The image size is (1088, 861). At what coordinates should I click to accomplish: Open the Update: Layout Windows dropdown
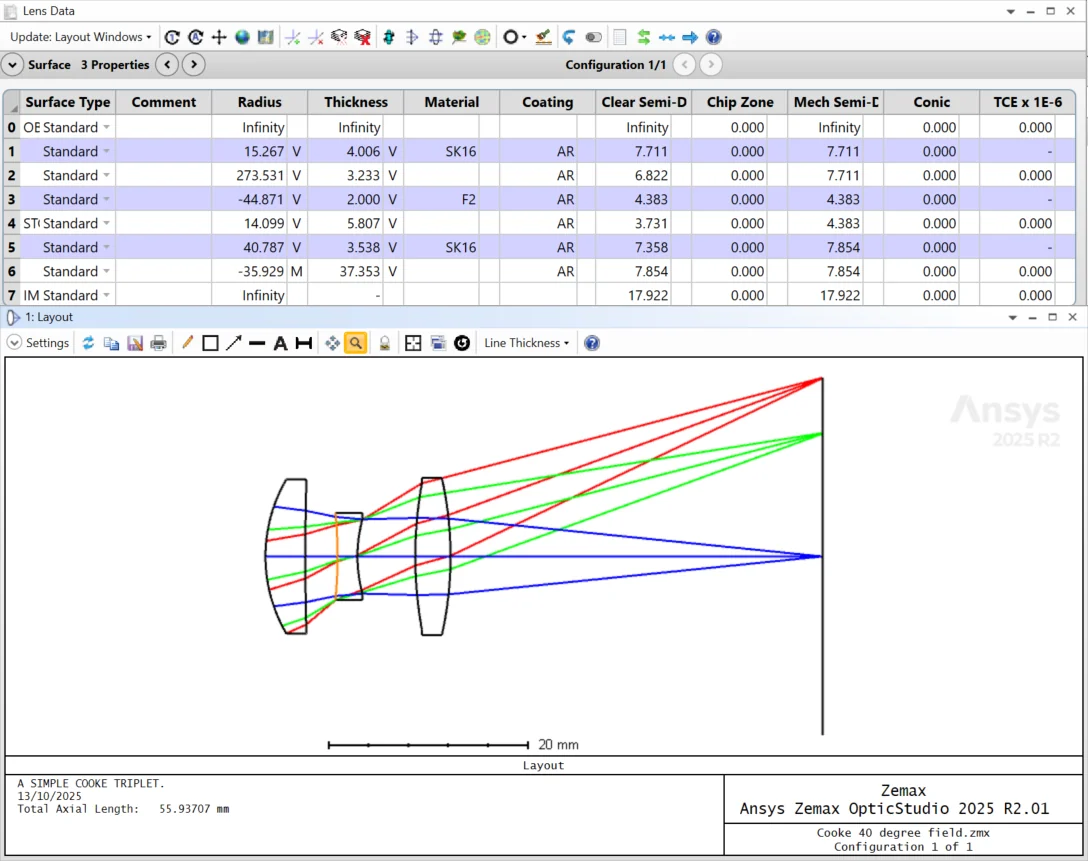point(79,36)
